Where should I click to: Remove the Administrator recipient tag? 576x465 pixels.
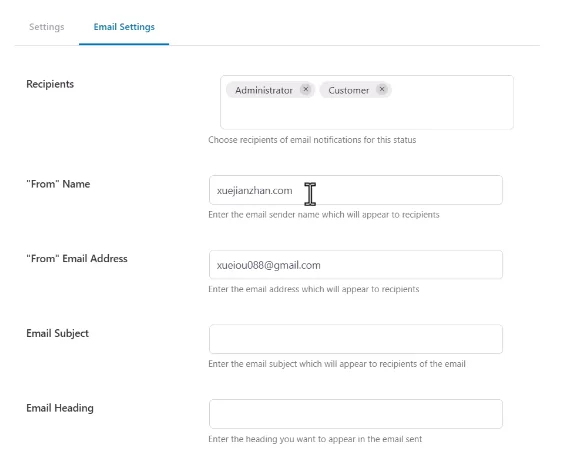coord(306,89)
